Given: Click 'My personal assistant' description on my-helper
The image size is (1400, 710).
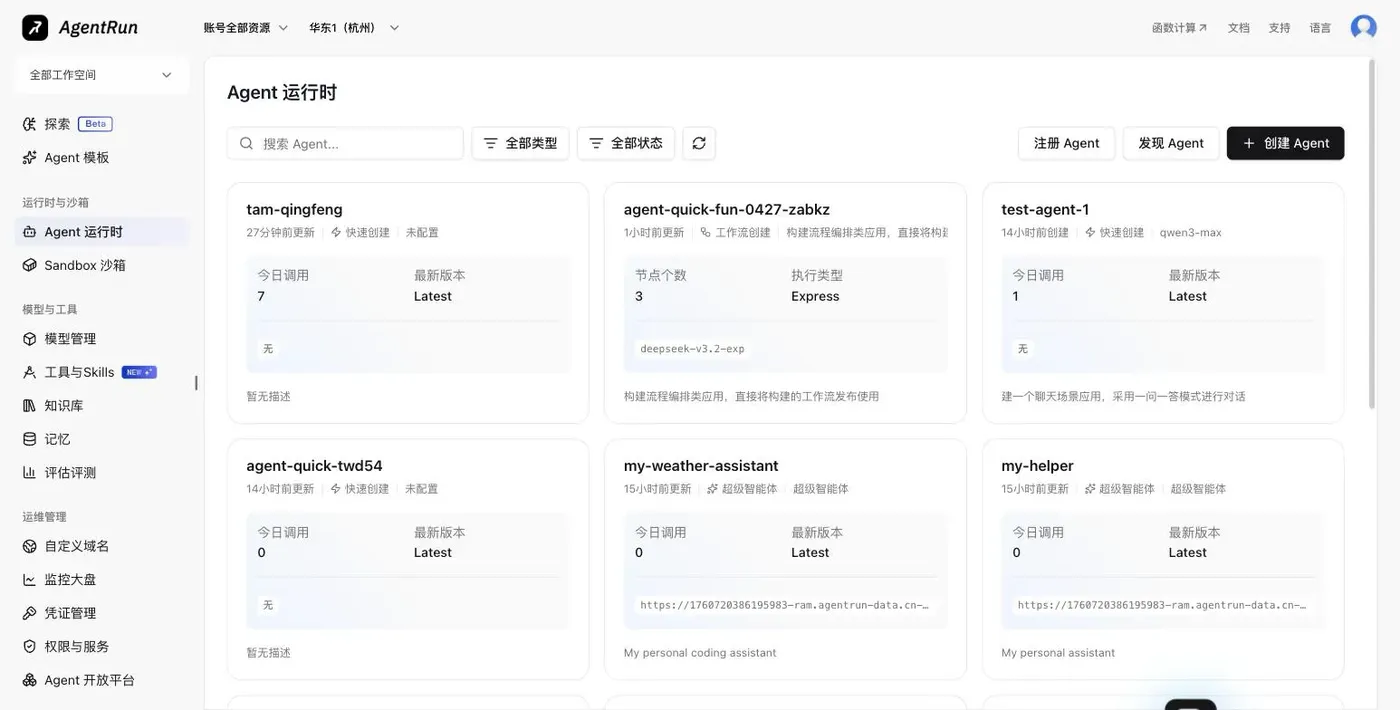Looking at the screenshot, I should (1058, 652).
